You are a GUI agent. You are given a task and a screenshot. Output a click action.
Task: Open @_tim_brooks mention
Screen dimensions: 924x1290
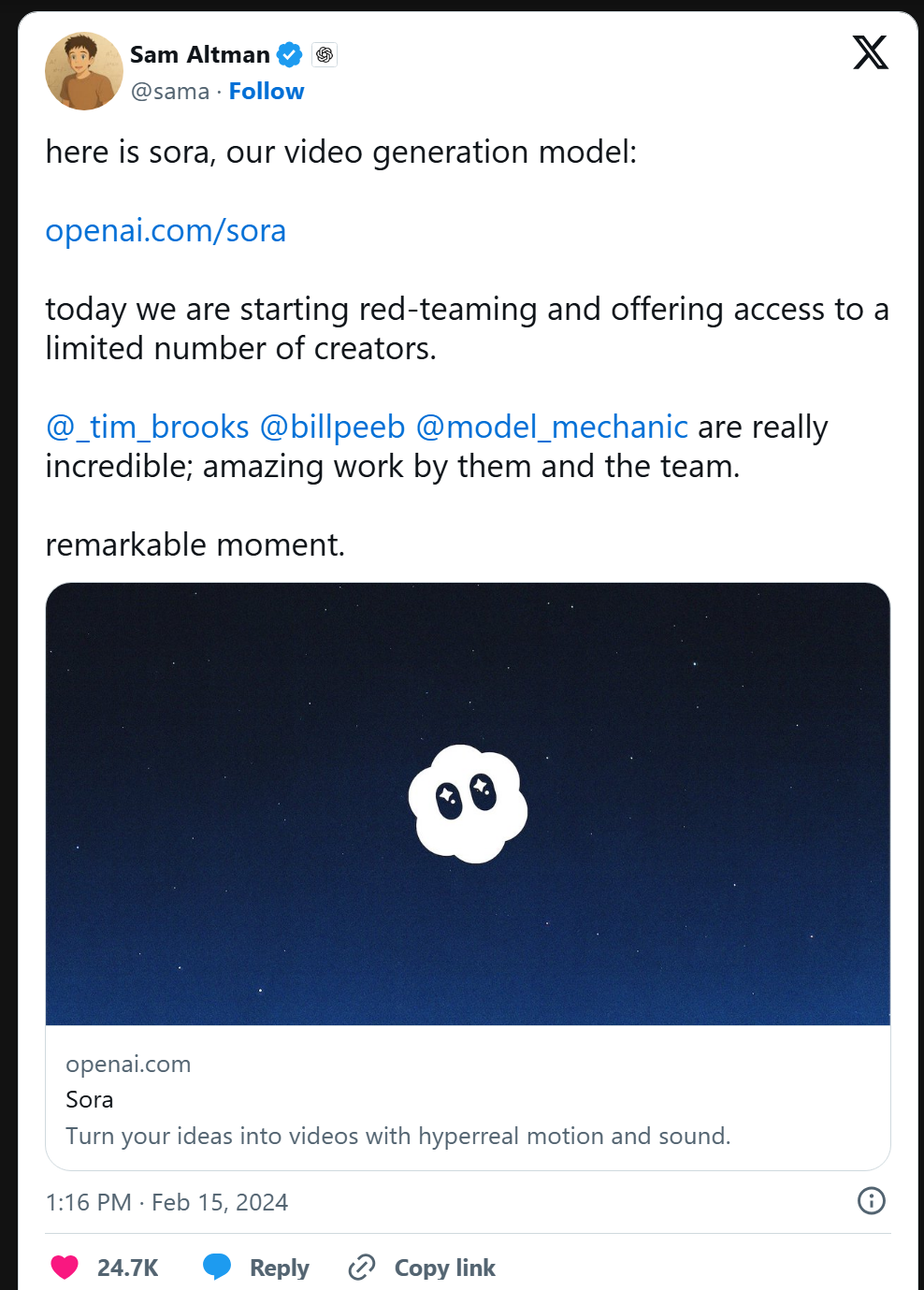[148, 427]
